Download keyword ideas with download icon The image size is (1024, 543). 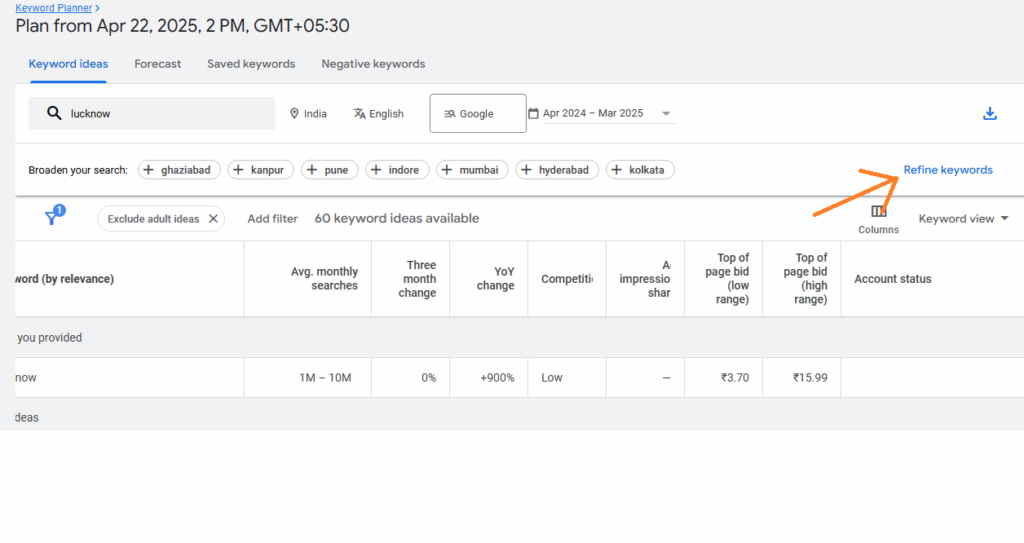(x=989, y=113)
